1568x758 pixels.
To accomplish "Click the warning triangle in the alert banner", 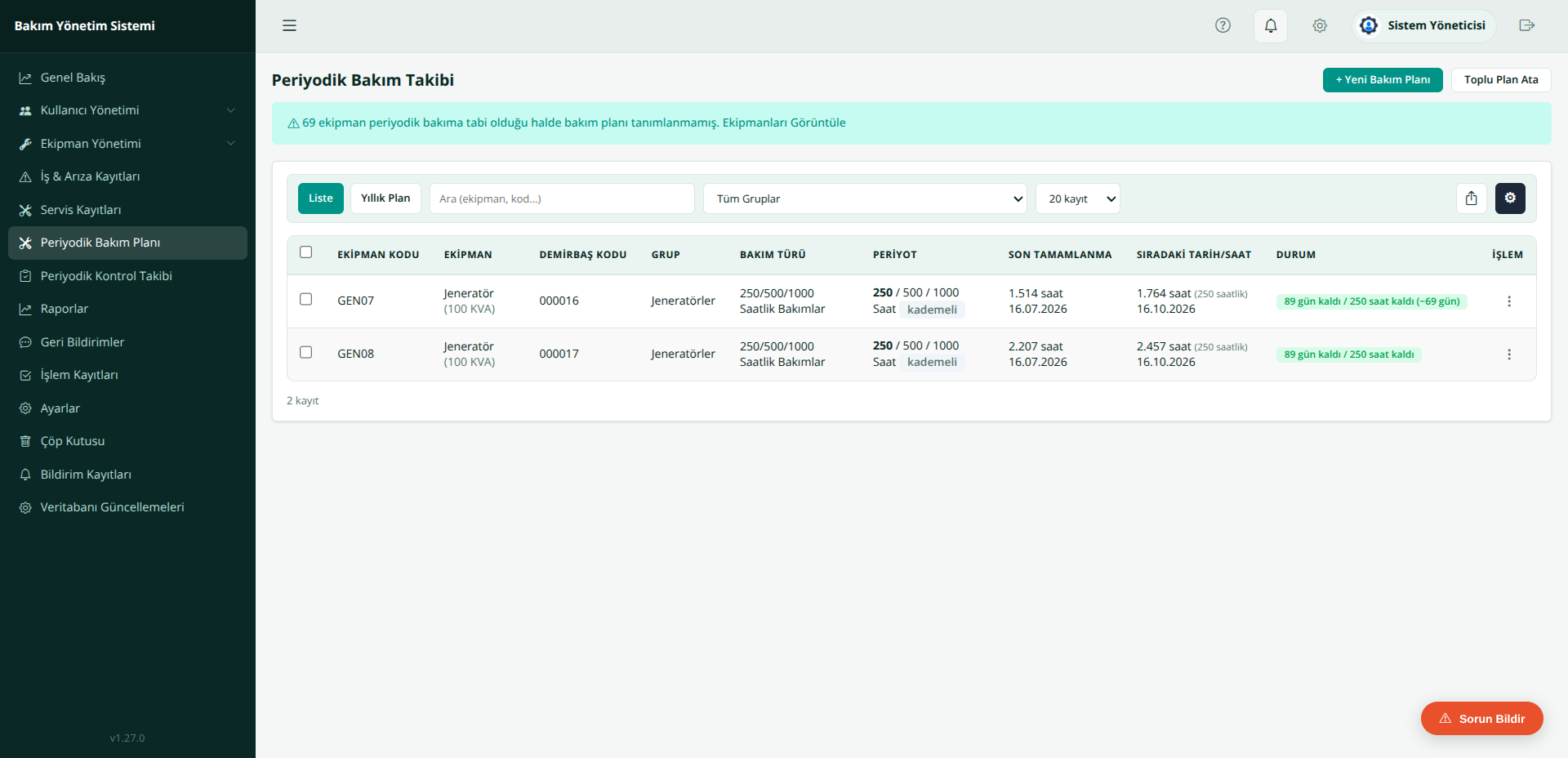I will click(x=293, y=123).
